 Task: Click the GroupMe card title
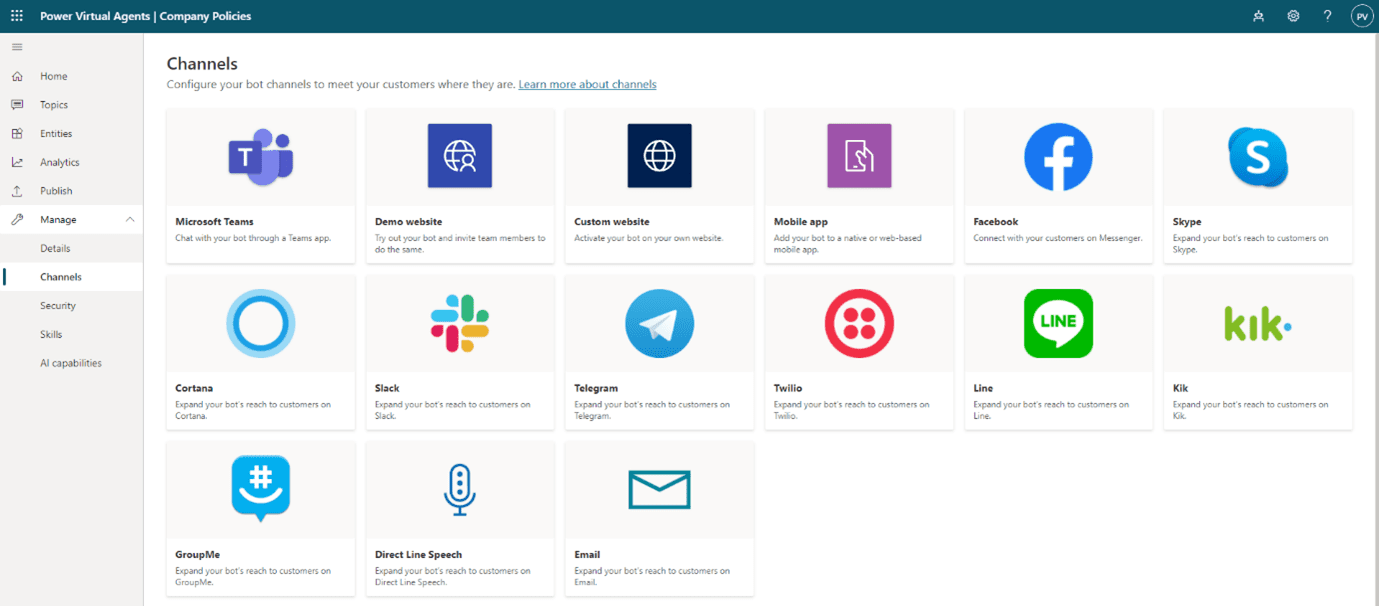point(198,554)
